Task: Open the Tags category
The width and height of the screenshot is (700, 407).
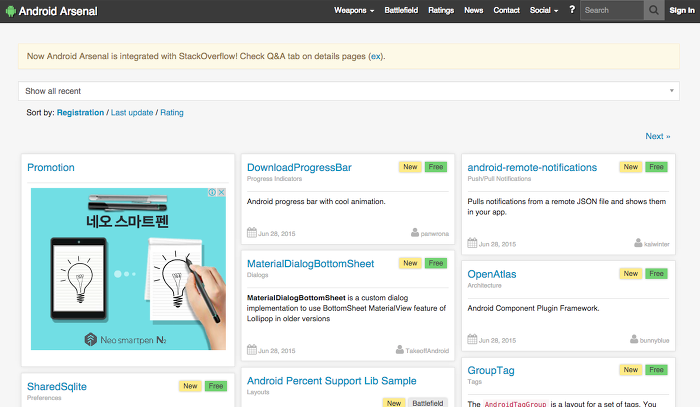Action: [475, 382]
